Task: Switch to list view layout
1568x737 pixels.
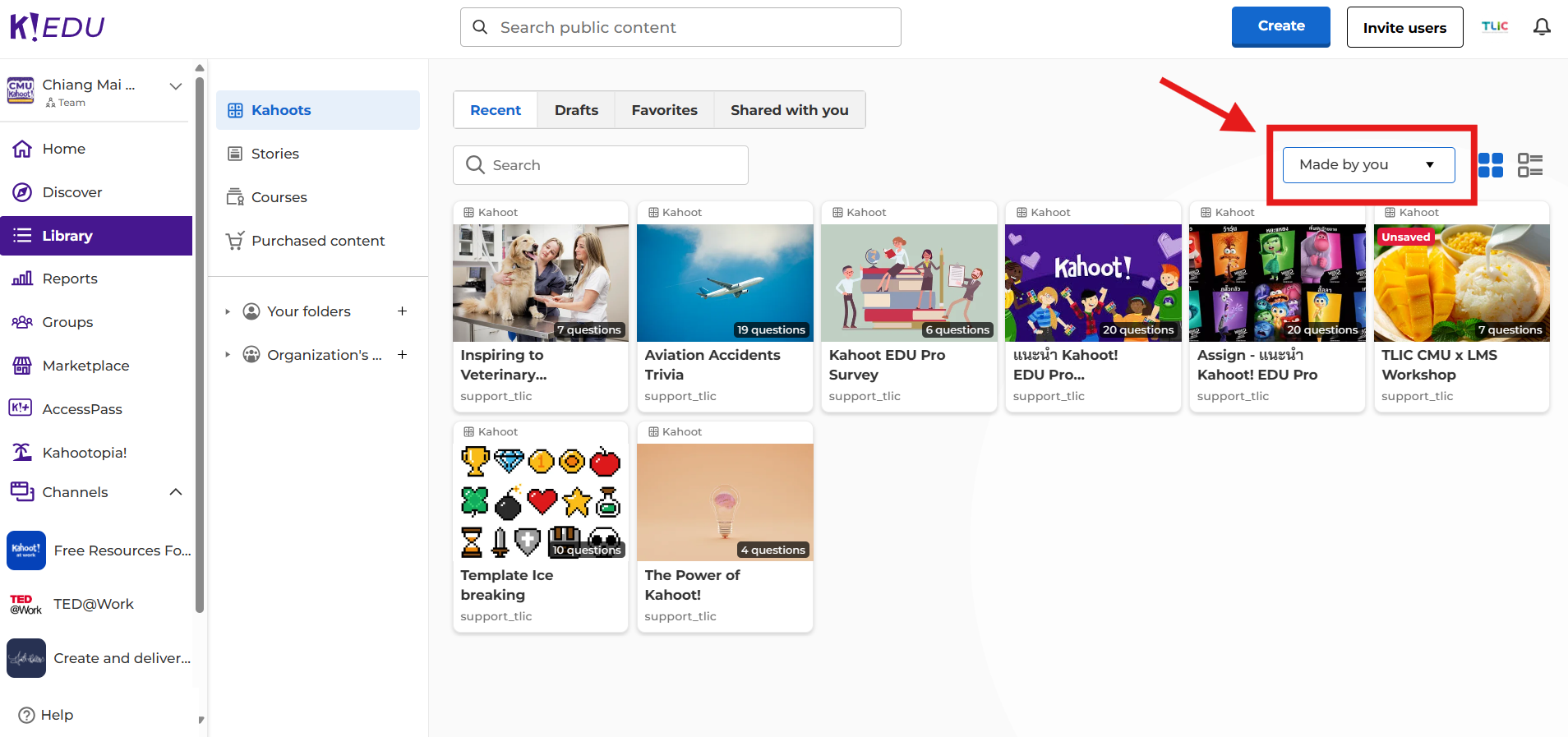Action: 1529,165
